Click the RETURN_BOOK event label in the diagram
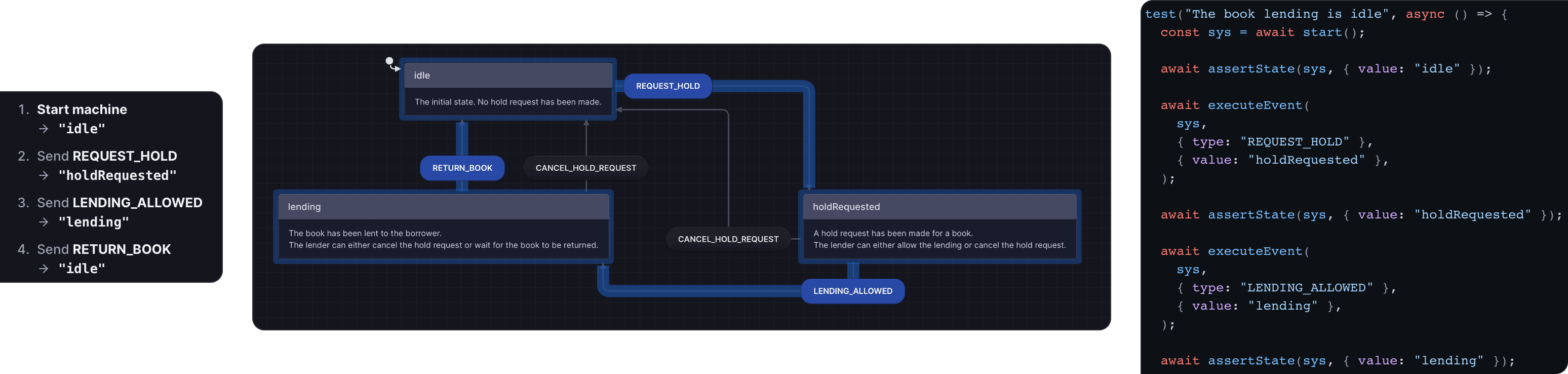1568x374 pixels. [x=462, y=168]
